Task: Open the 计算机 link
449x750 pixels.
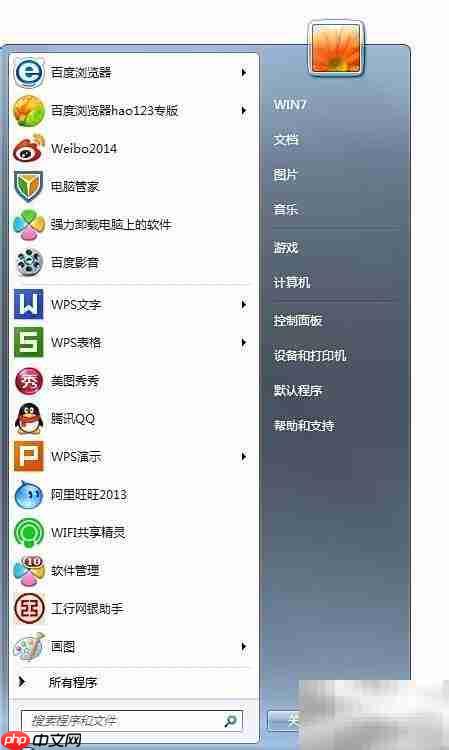Action: (292, 282)
